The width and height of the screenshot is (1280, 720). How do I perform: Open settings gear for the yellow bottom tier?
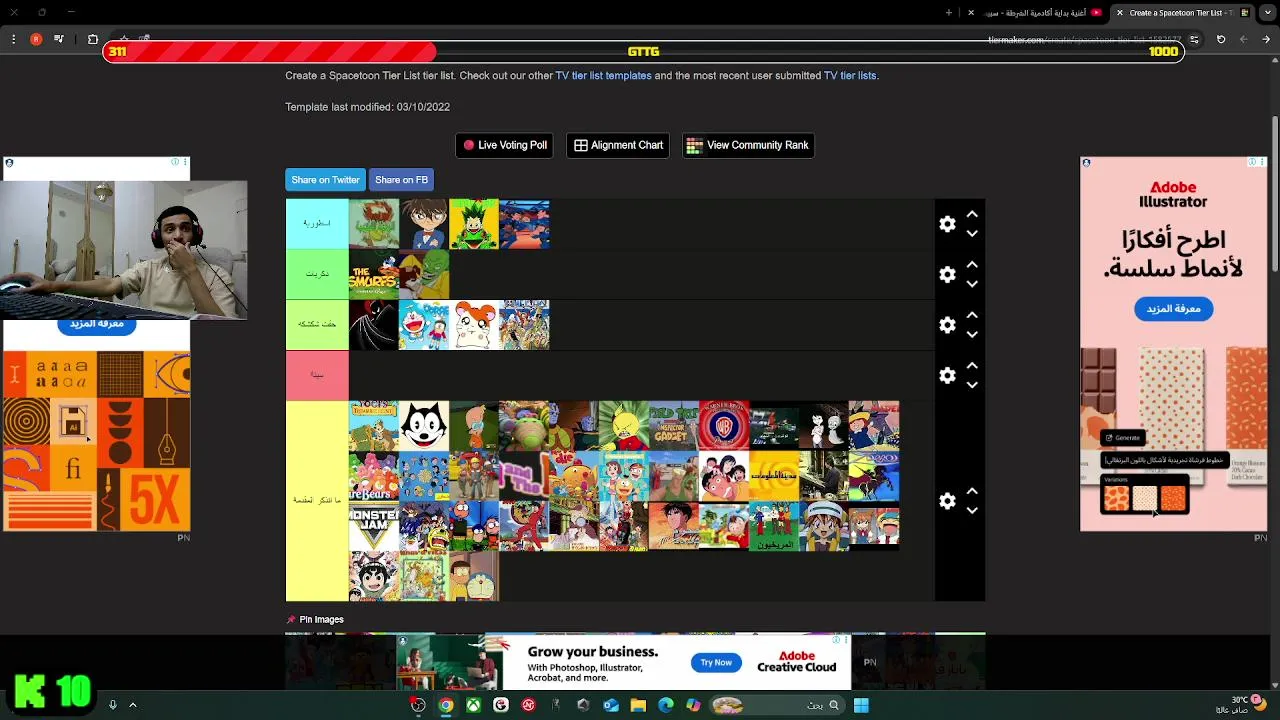(x=947, y=501)
